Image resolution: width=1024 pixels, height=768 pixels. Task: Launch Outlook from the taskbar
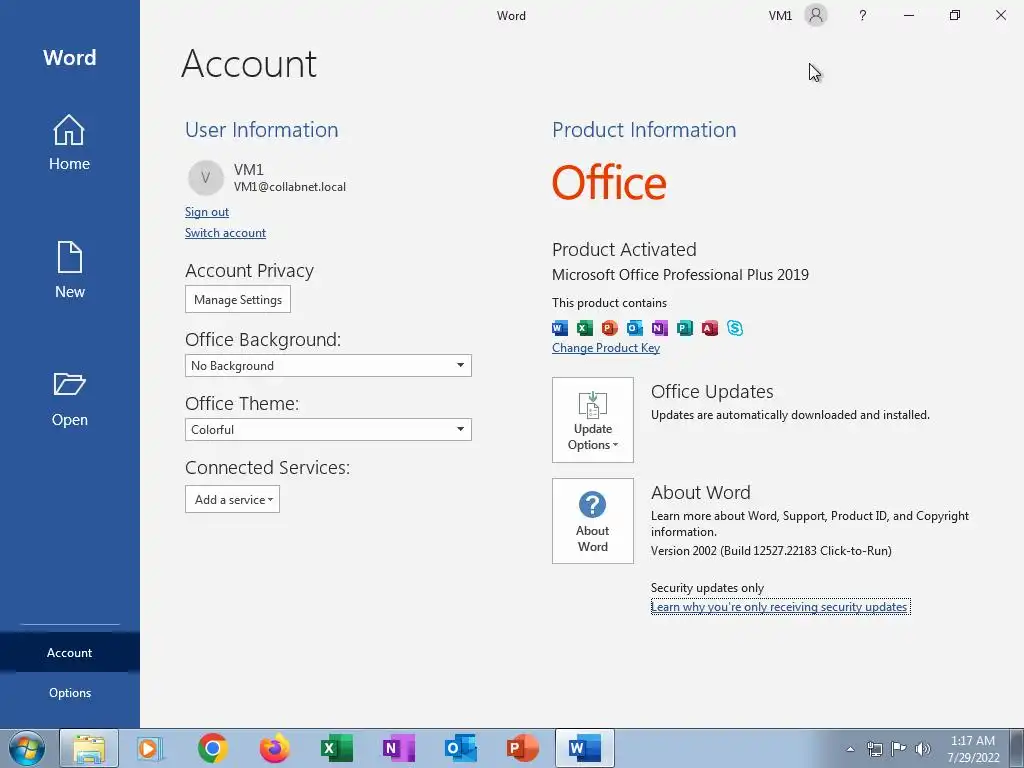point(460,748)
